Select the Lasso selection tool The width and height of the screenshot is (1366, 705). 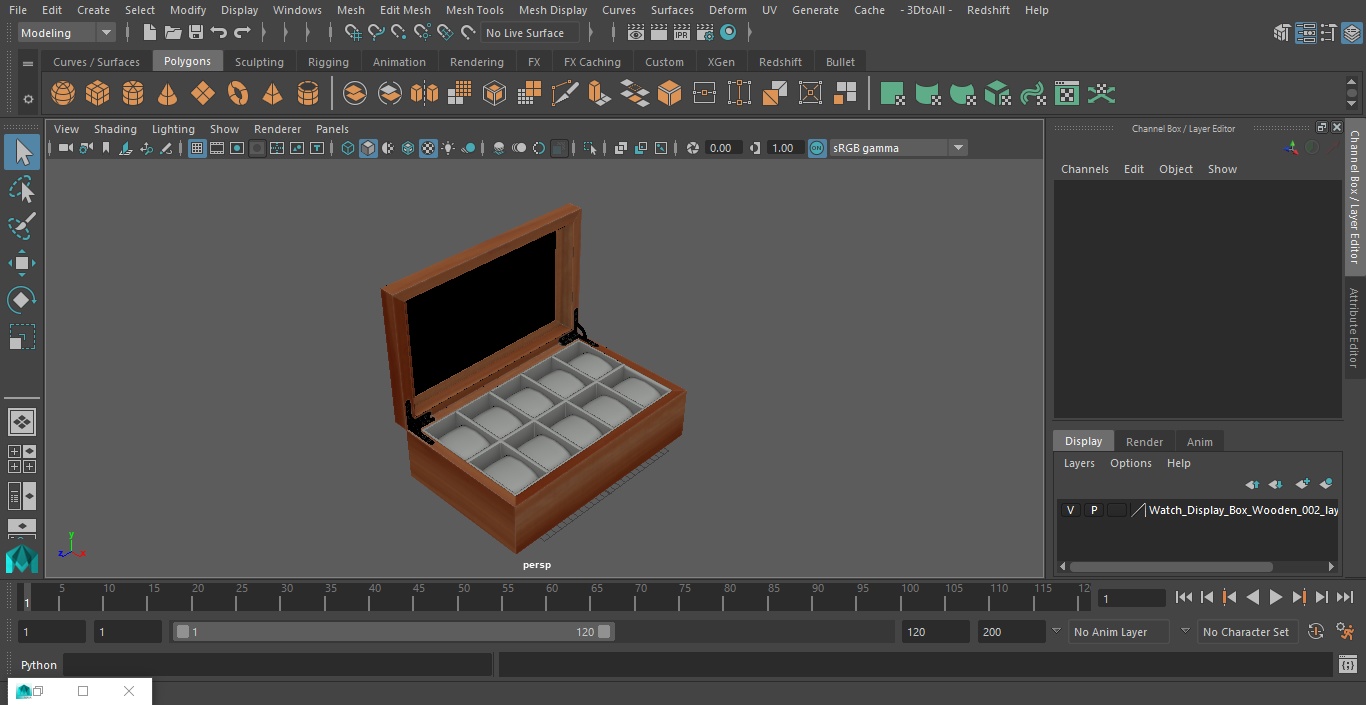click(22, 190)
